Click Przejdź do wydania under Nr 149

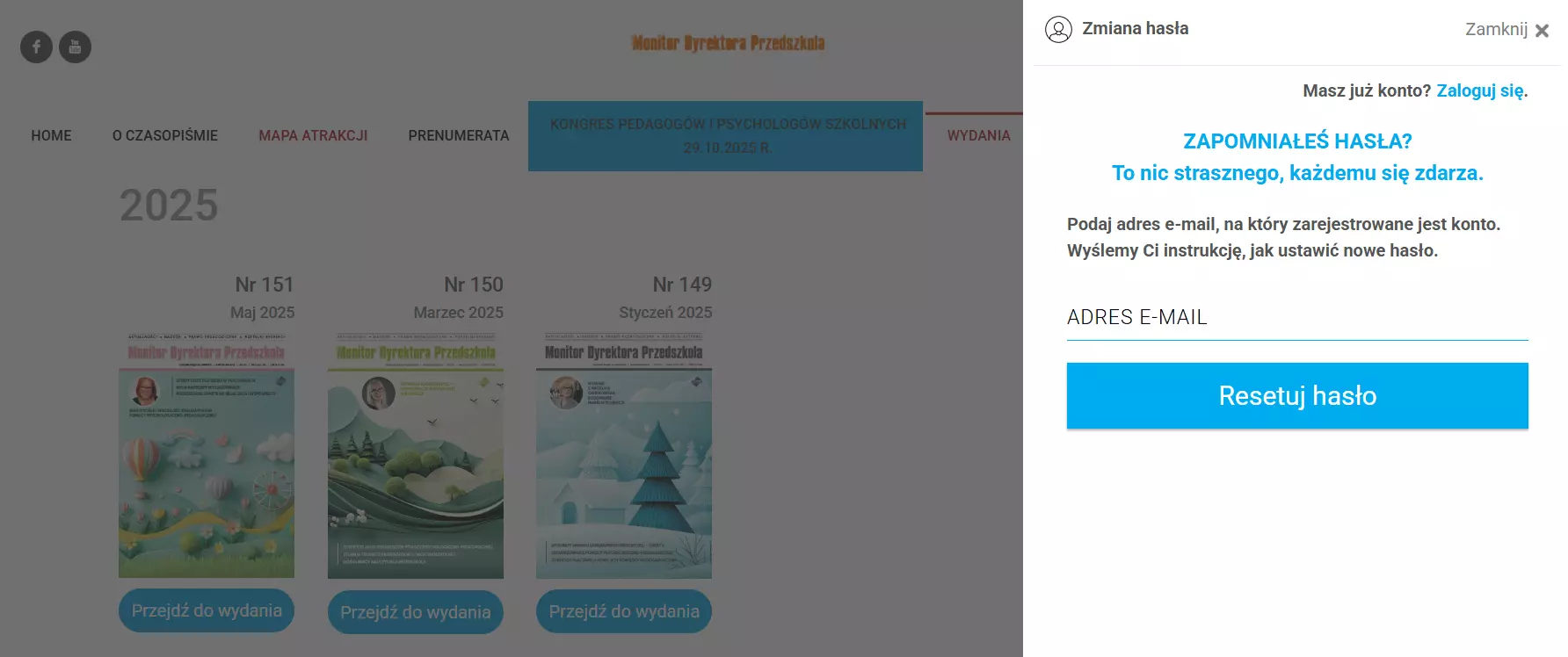pyautogui.click(x=624, y=611)
